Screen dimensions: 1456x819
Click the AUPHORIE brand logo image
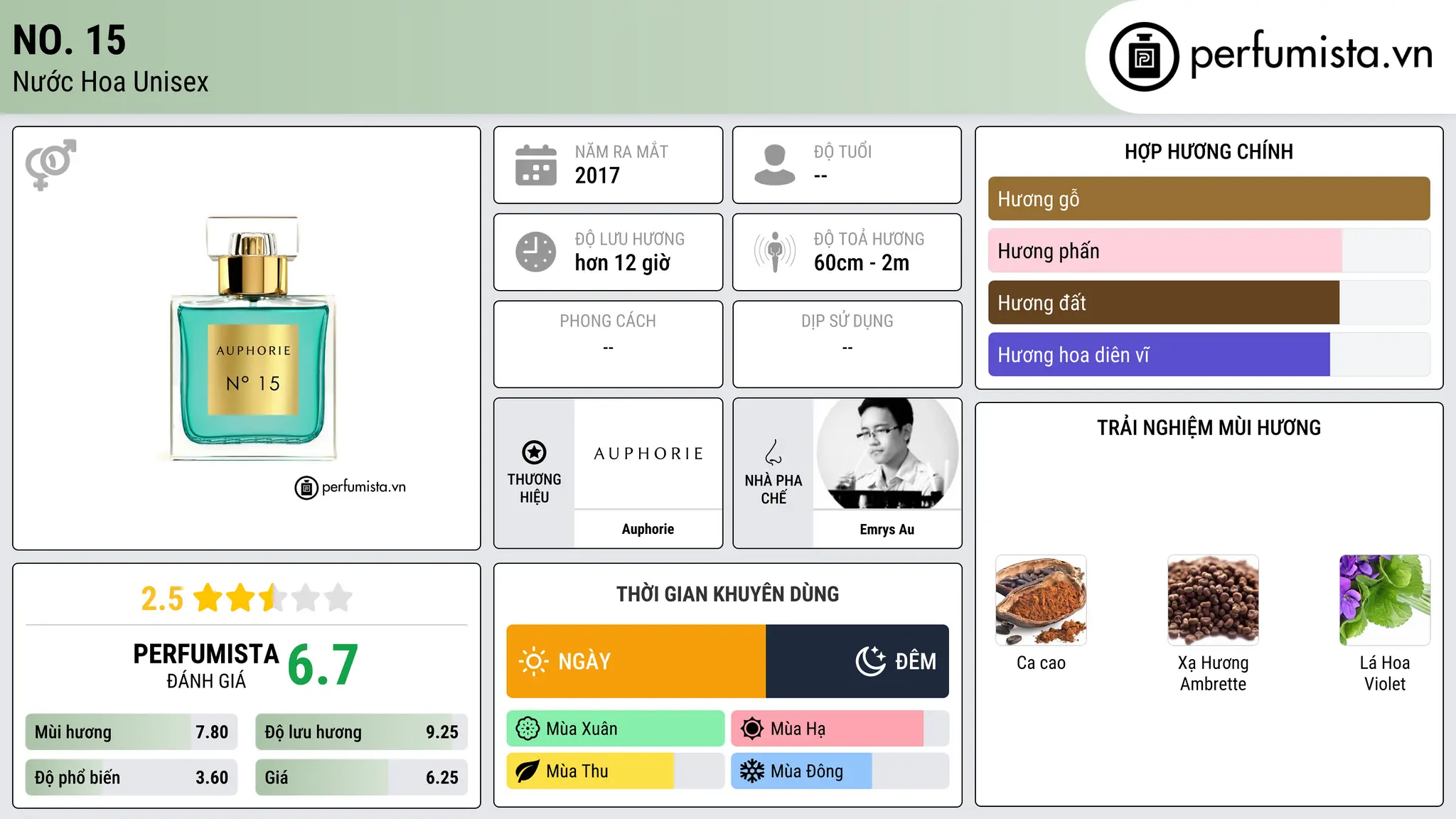pyautogui.click(x=648, y=454)
